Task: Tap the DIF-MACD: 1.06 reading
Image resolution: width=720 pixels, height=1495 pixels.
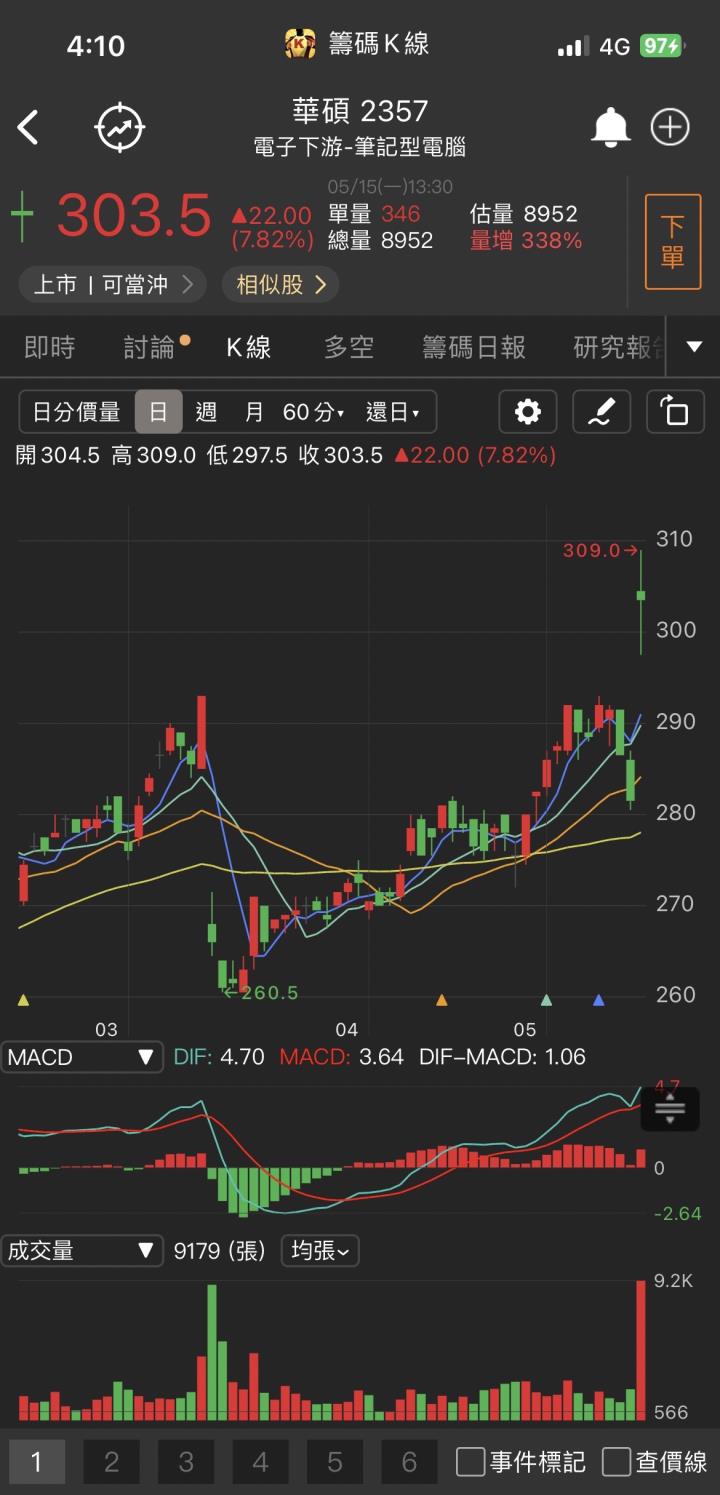Action: tap(502, 1057)
